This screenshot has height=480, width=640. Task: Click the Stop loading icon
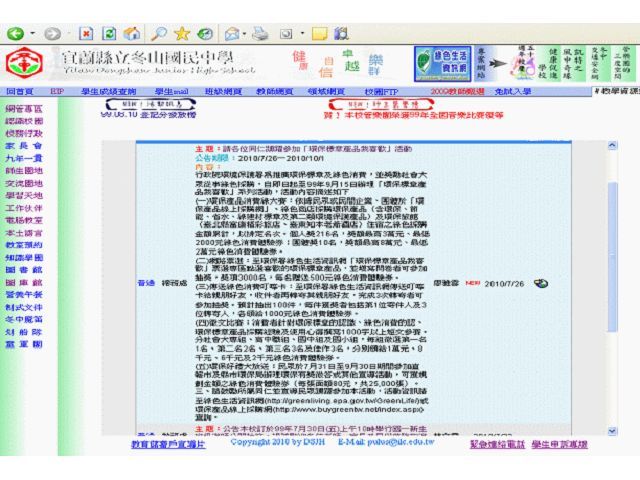(x=87, y=33)
